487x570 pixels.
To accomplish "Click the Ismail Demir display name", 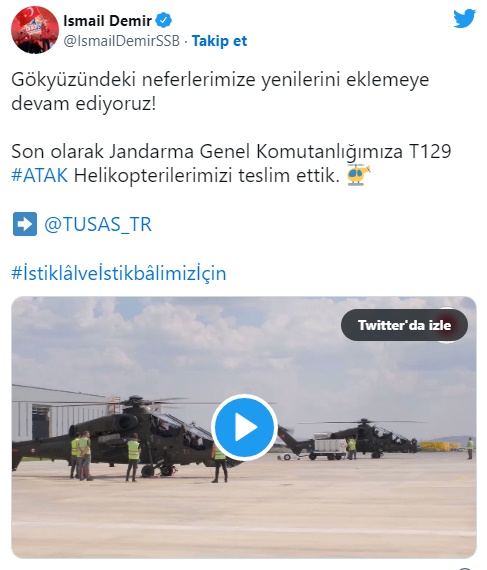I will point(108,21).
